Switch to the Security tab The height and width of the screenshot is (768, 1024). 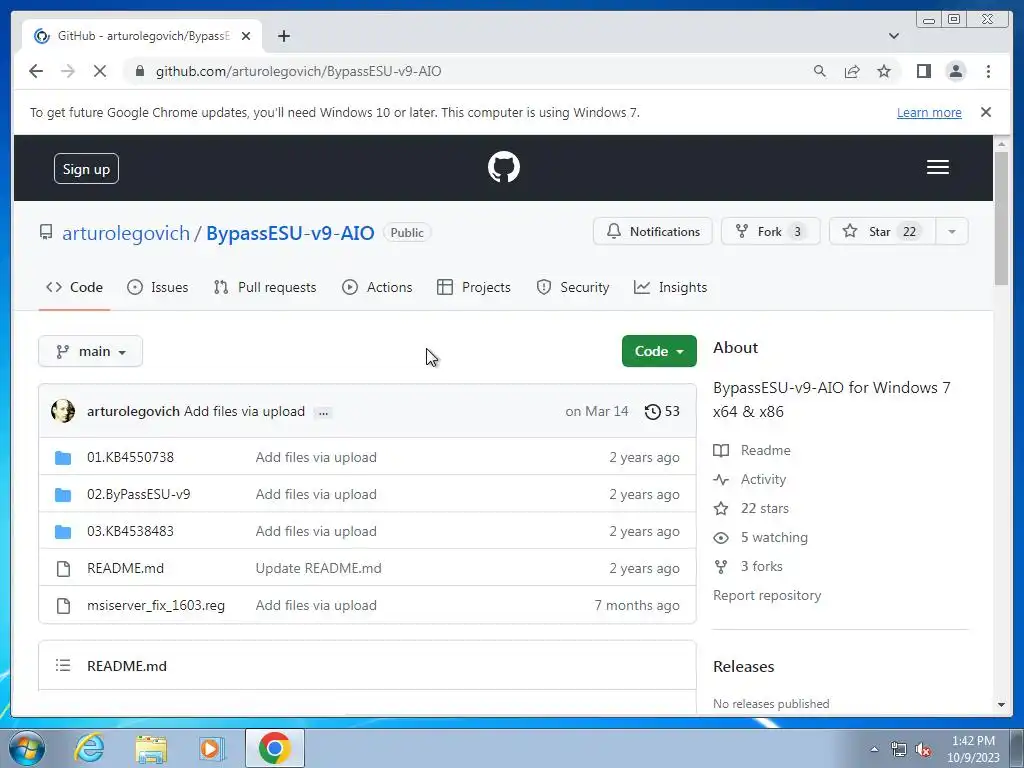[573, 287]
